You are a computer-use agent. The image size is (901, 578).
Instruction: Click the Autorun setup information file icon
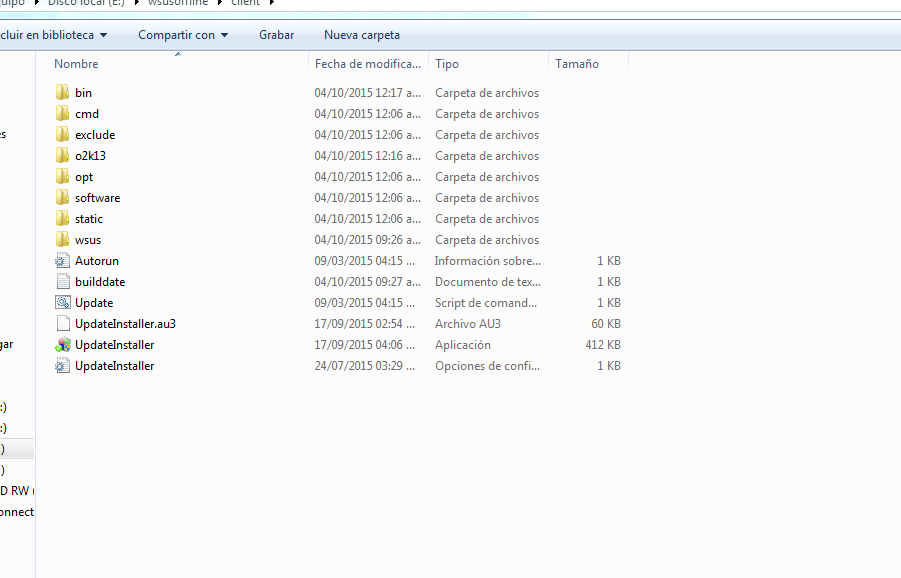(63, 261)
